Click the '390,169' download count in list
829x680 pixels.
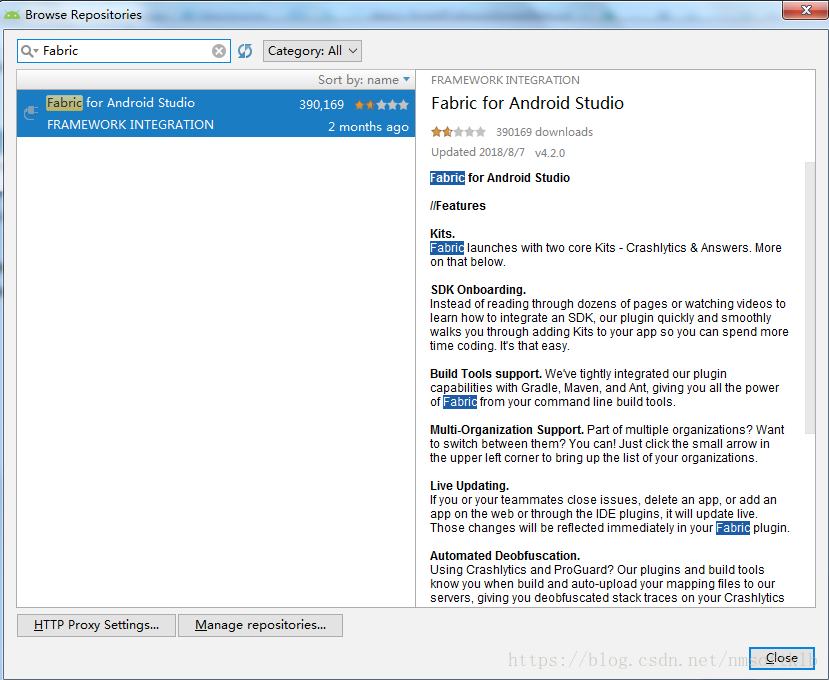[x=321, y=105]
